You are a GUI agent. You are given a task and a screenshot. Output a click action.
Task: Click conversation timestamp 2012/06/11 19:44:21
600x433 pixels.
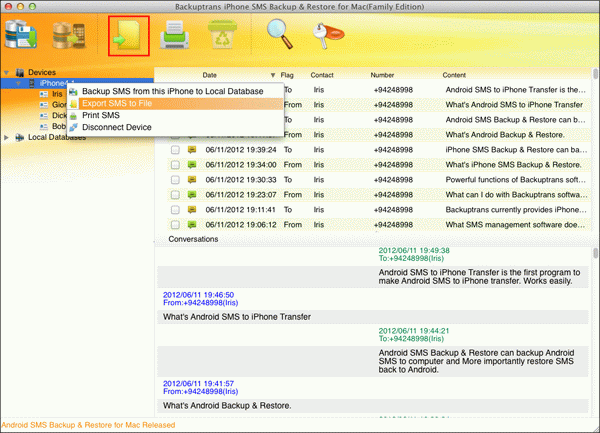click(414, 331)
